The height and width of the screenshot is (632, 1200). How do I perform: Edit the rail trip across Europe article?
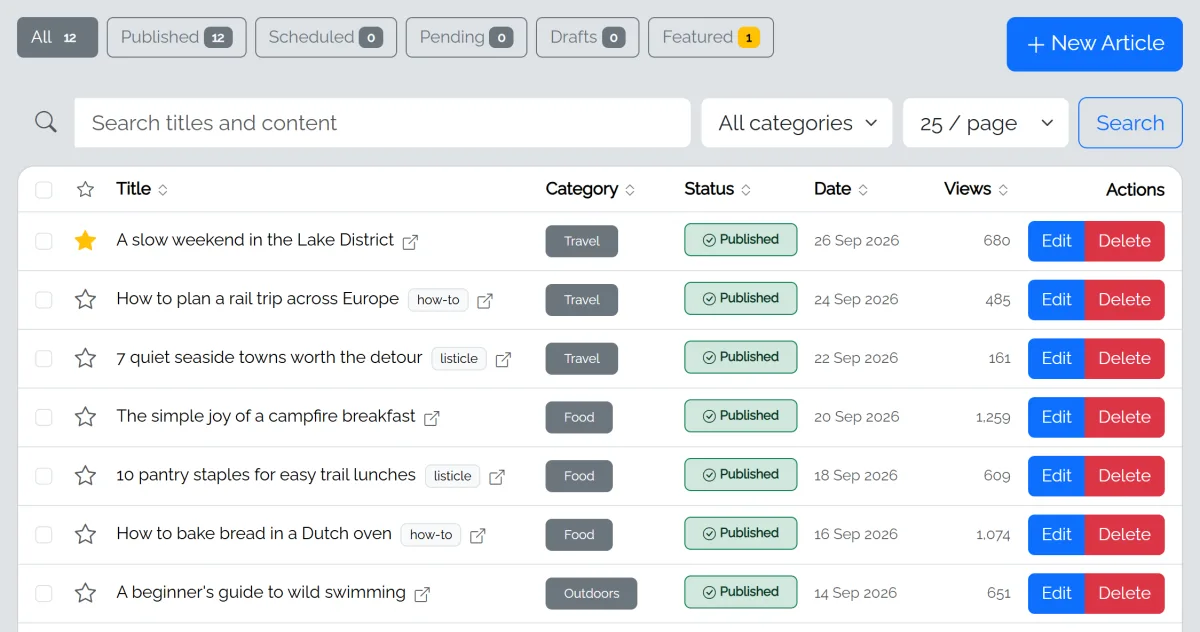coord(1056,300)
